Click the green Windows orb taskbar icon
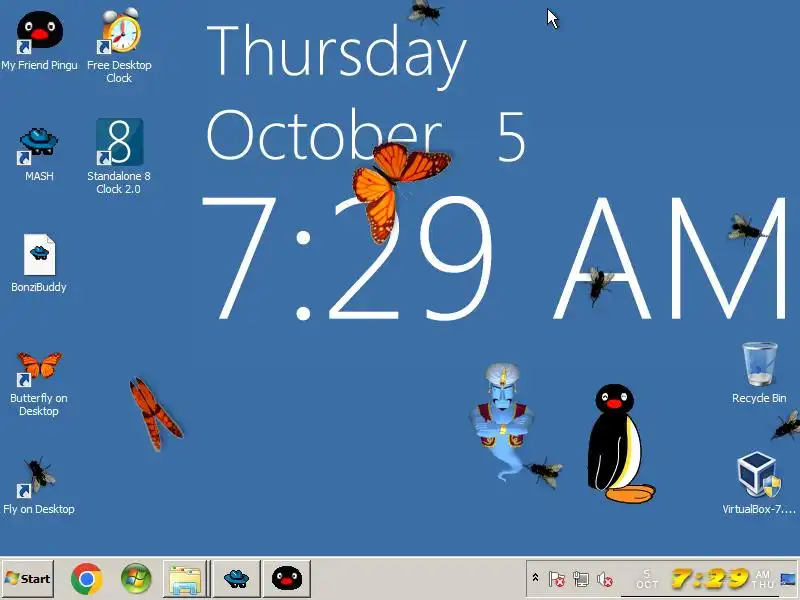 (136, 579)
